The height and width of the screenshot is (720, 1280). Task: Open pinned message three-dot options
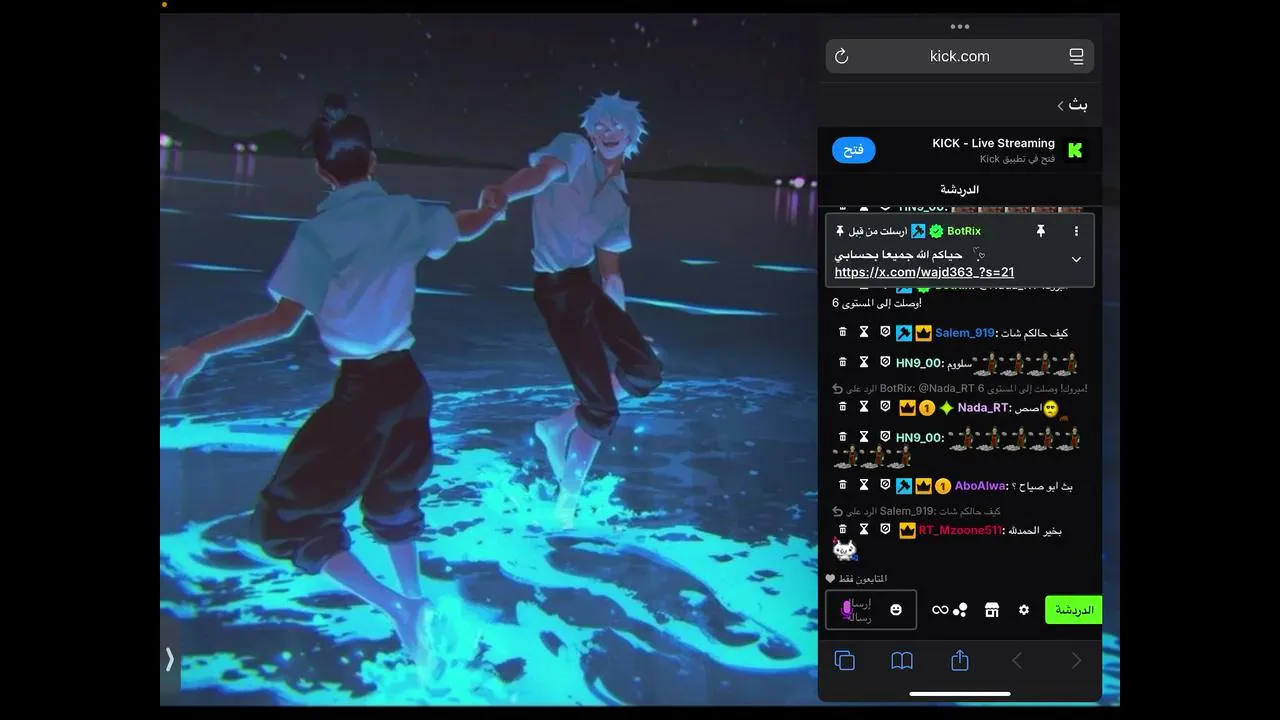click(1076, 231)
